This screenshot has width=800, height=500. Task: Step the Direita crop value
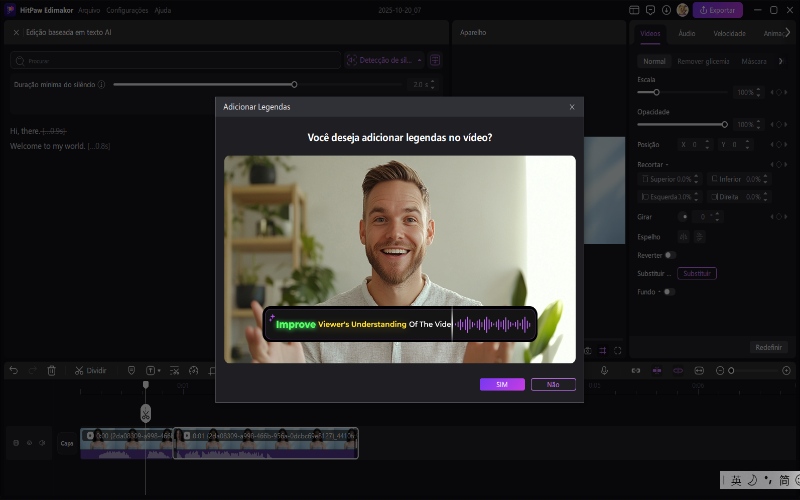pyautogui.click(x=765, y=196)
